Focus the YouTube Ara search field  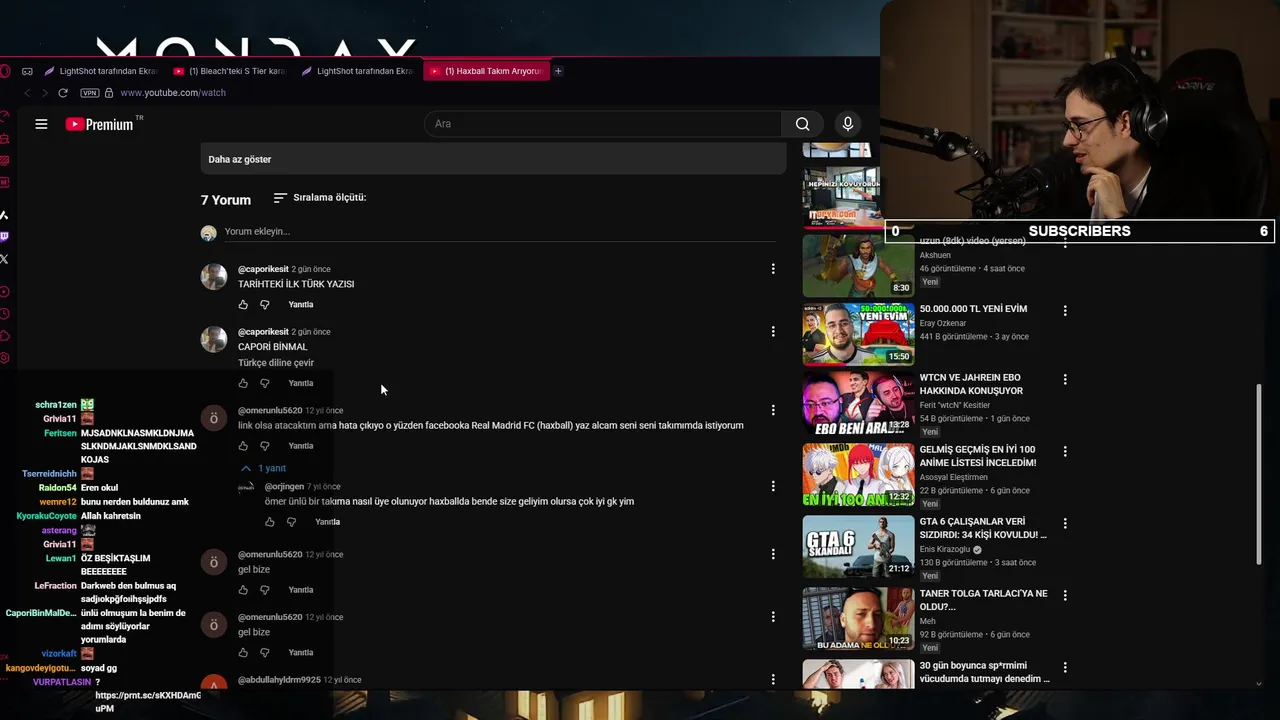click(x=603, y=124)
